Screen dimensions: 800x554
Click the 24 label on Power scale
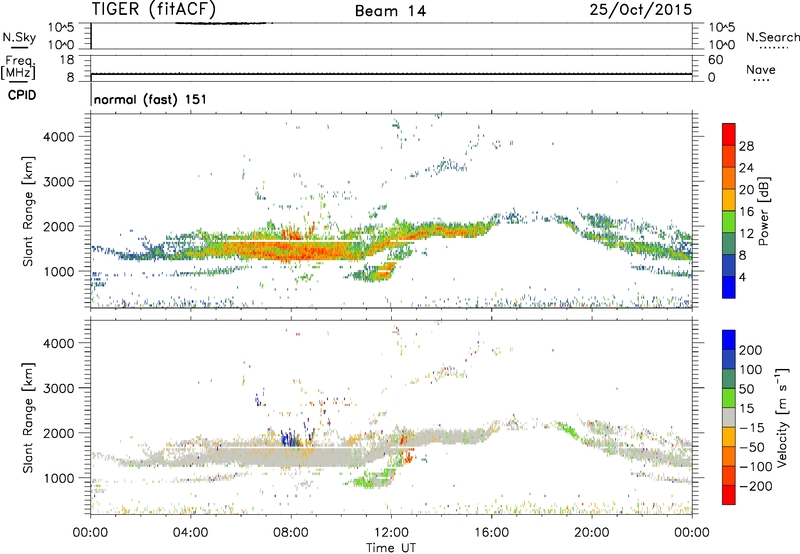point(746,168)
